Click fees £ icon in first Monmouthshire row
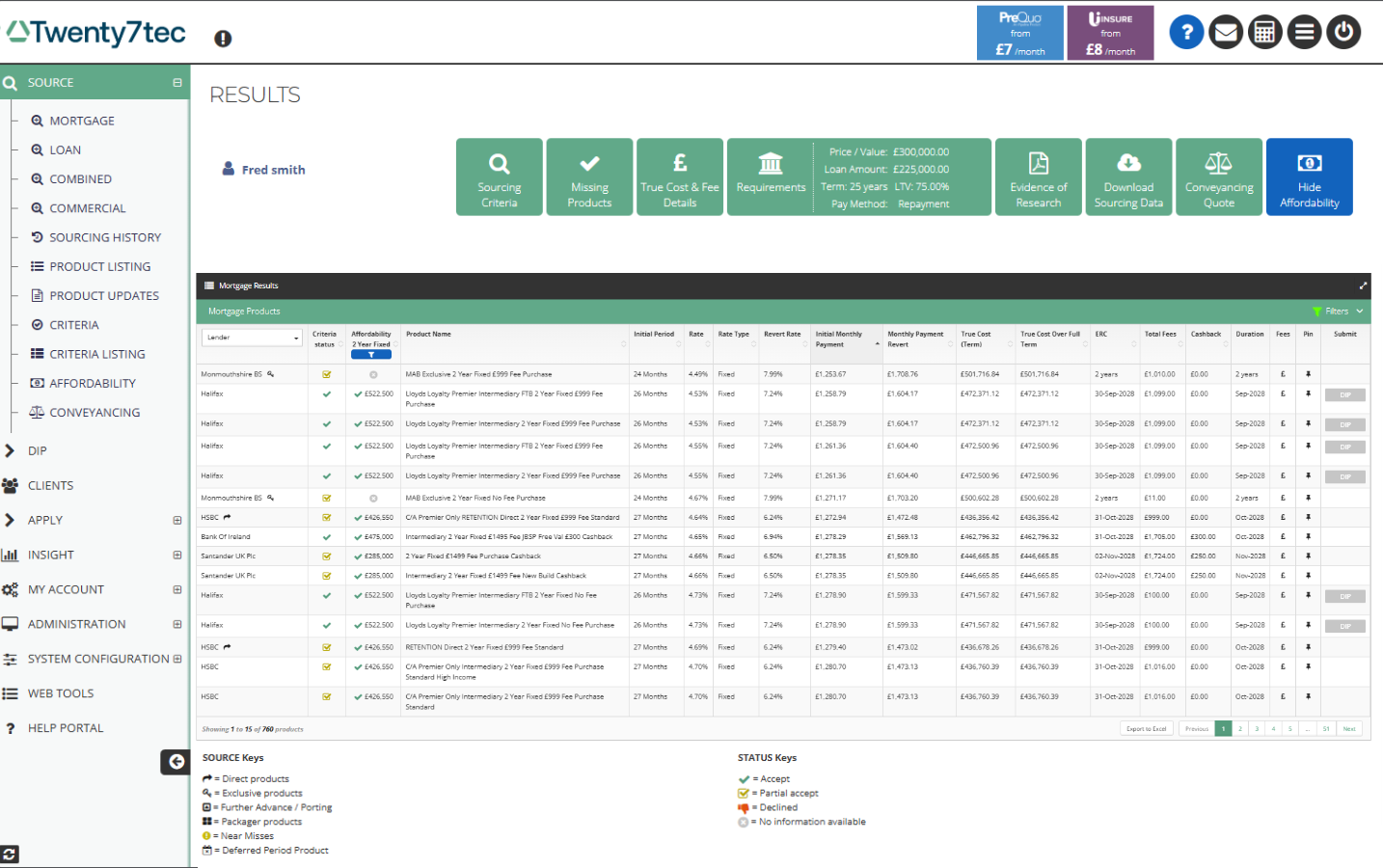The width and height of the screenshot is (1383, 868). click(x=1283, y=374)
